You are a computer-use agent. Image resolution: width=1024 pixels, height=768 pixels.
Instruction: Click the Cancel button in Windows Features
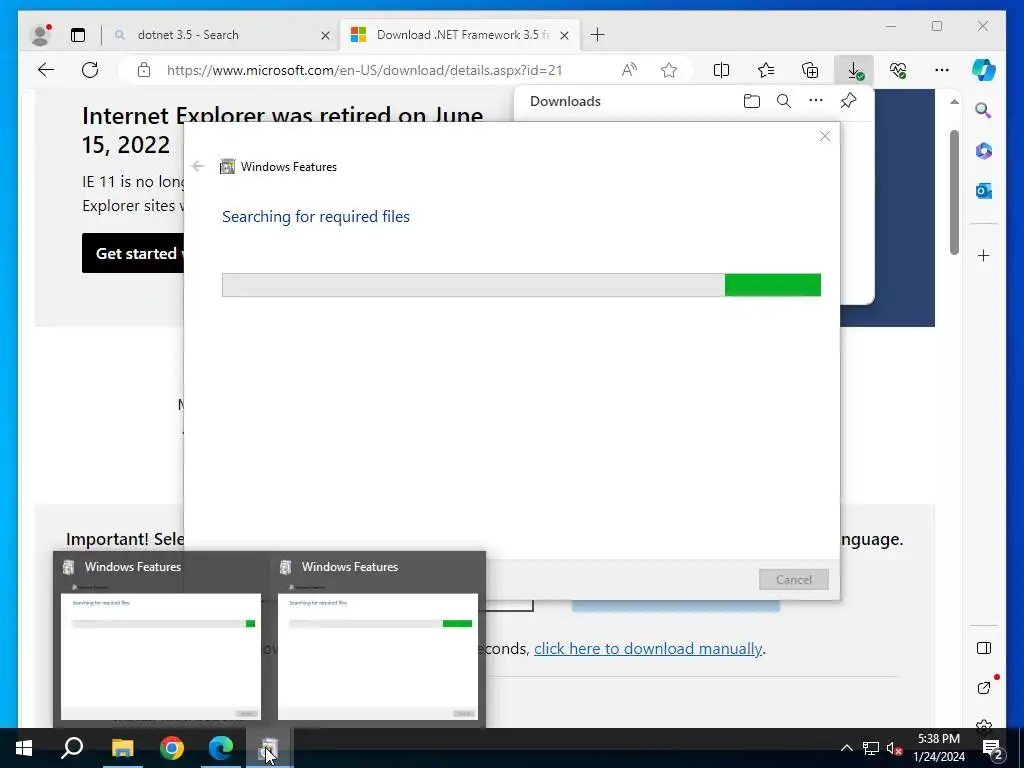click(793, 579)
